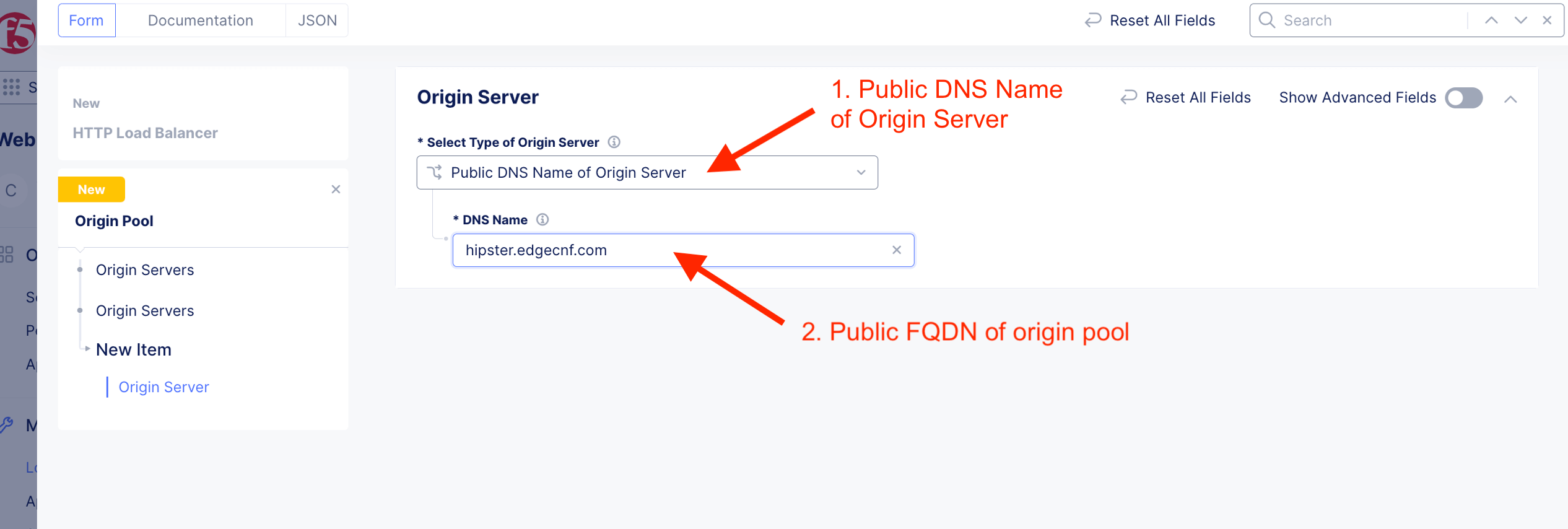Go to next search result arrow
Screen dimensions: 1568x529
[1520, 20]
